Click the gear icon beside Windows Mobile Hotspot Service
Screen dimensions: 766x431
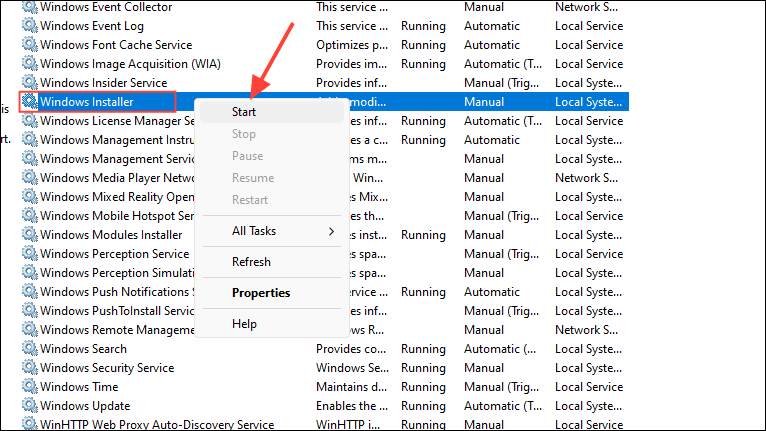click(30, 216)
